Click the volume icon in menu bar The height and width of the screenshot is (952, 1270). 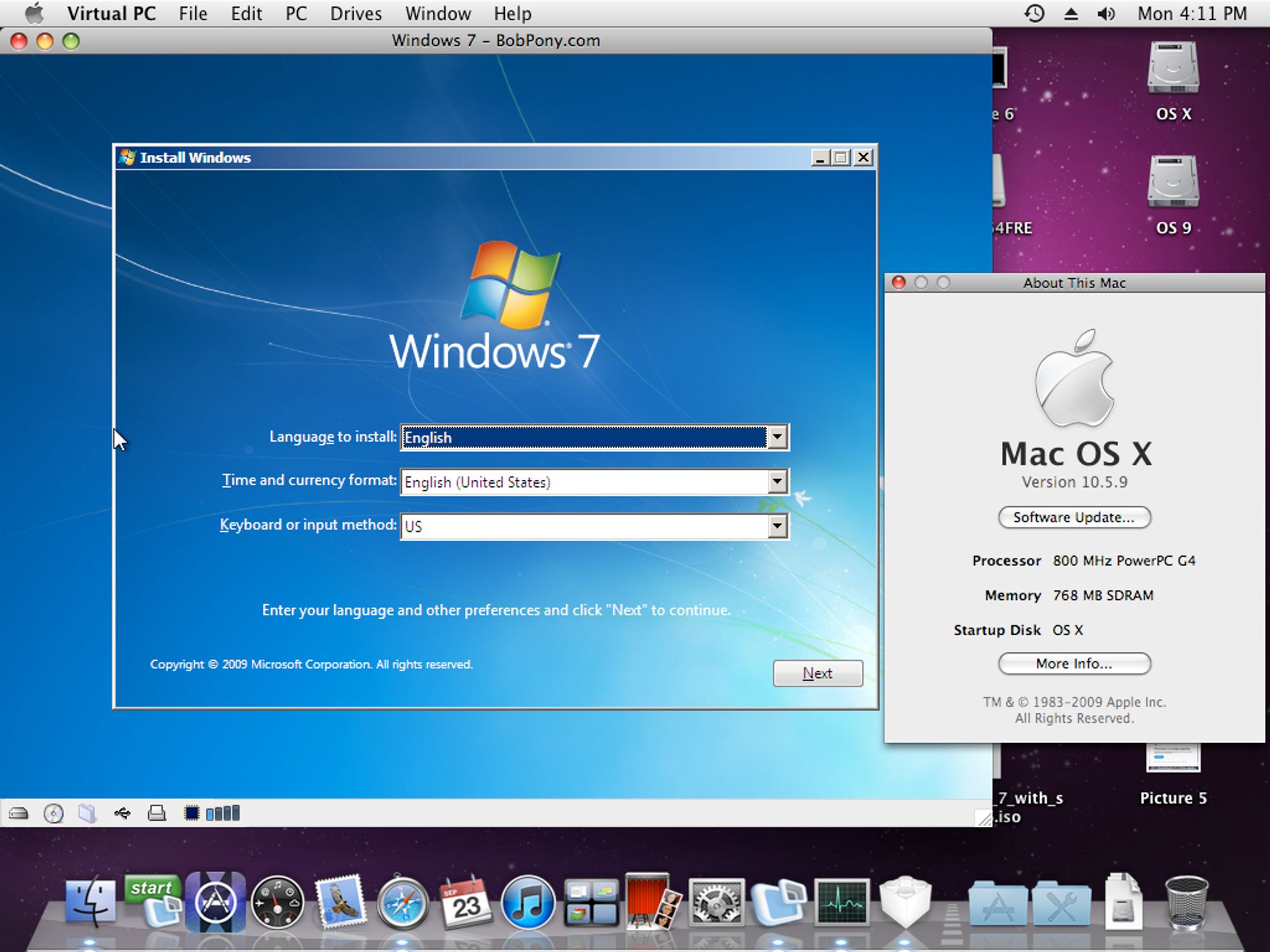(x=1106, y=13)
